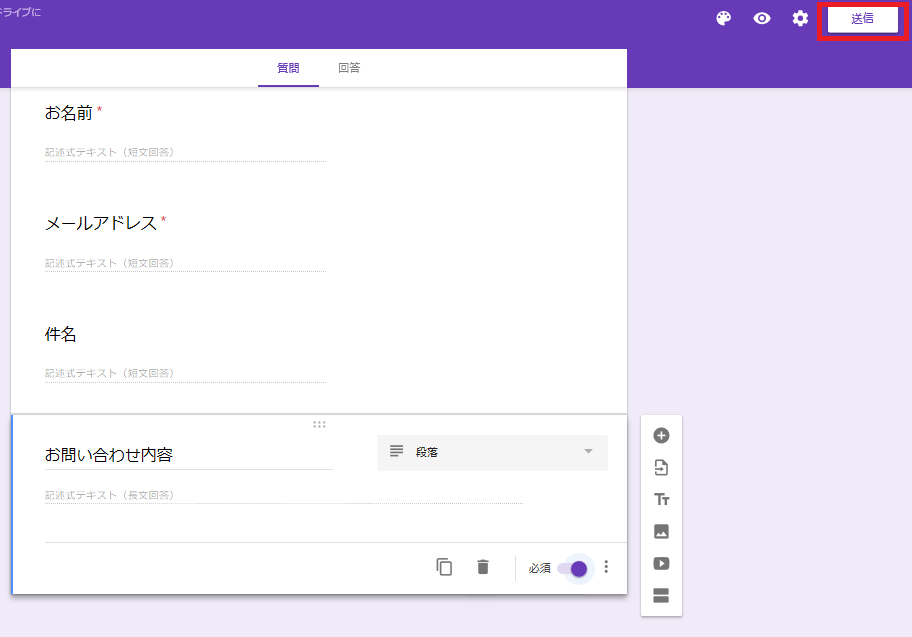Add a title and description block
912x637 pixels.
point(661,499)
